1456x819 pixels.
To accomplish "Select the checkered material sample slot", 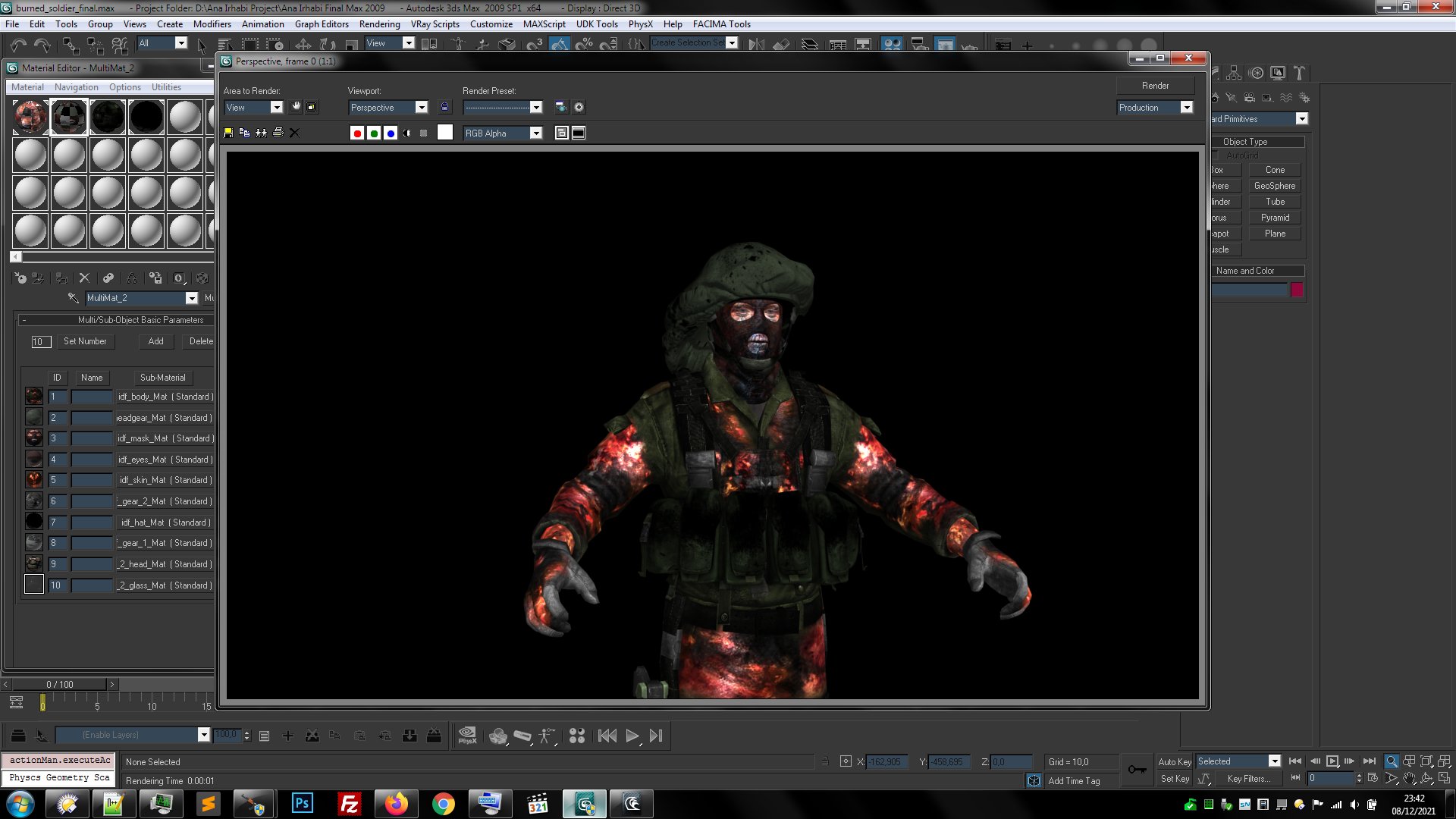I will [69, 117].
